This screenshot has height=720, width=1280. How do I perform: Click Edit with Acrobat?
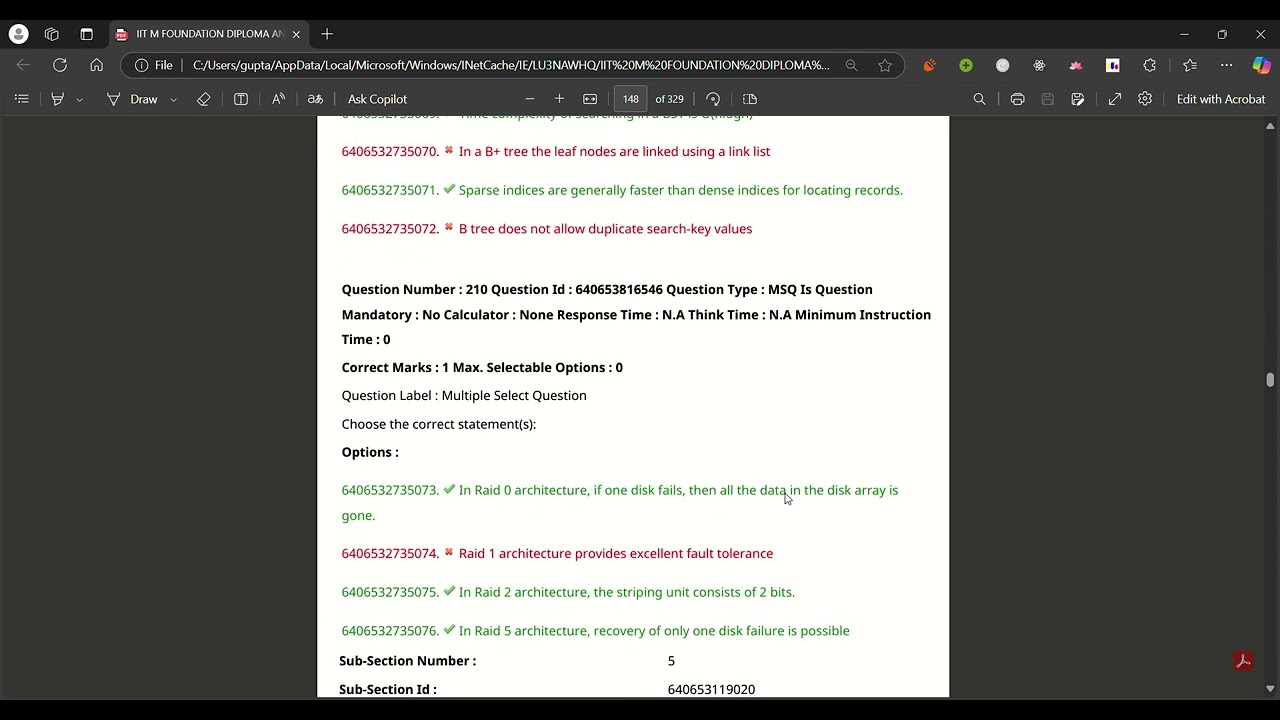point(1221,99)
